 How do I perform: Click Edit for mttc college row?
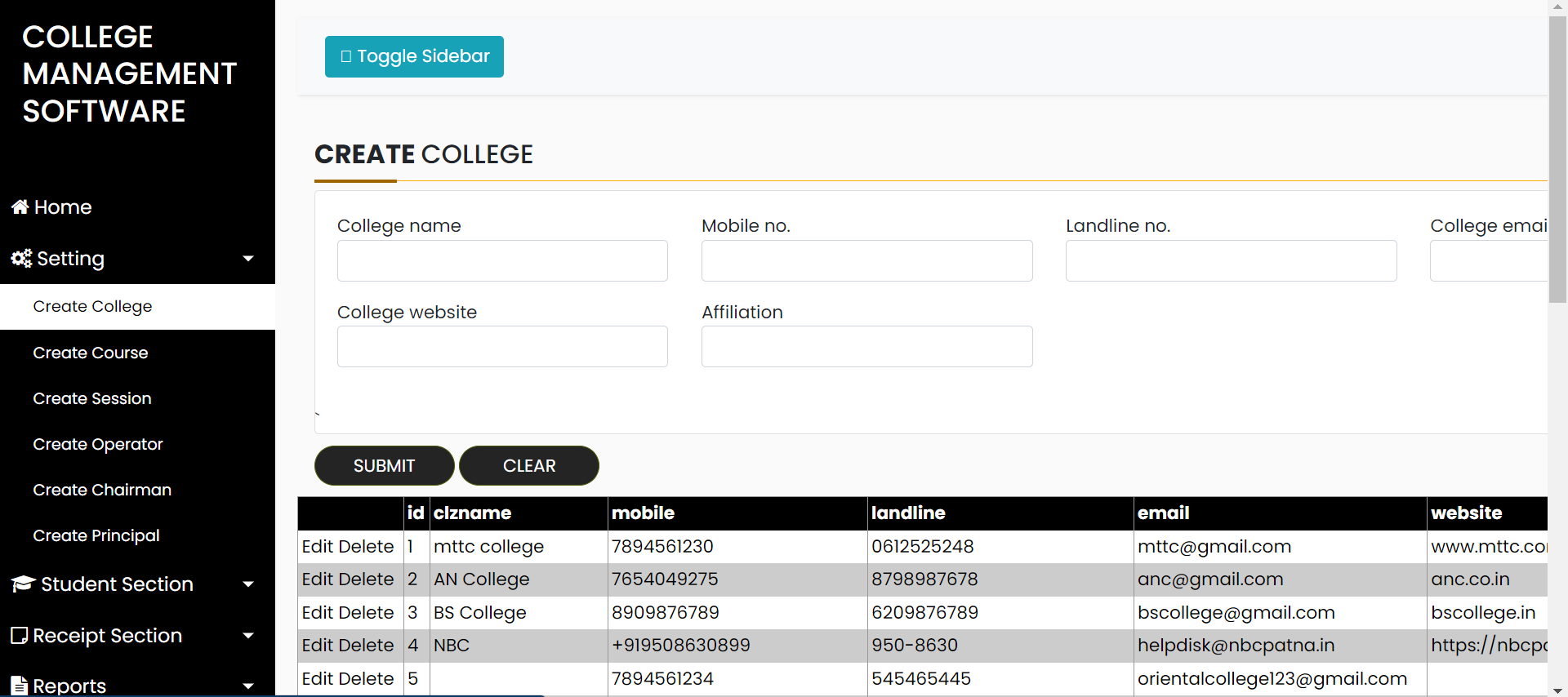[x=318, y=547]
